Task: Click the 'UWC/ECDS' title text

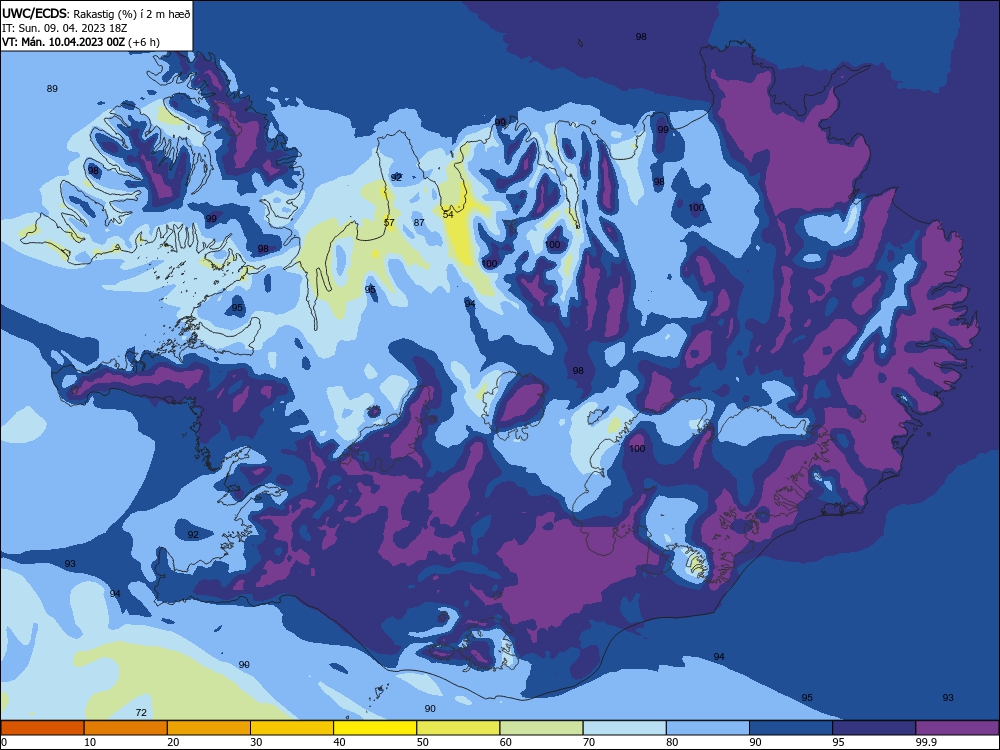Action: point(34,14)
